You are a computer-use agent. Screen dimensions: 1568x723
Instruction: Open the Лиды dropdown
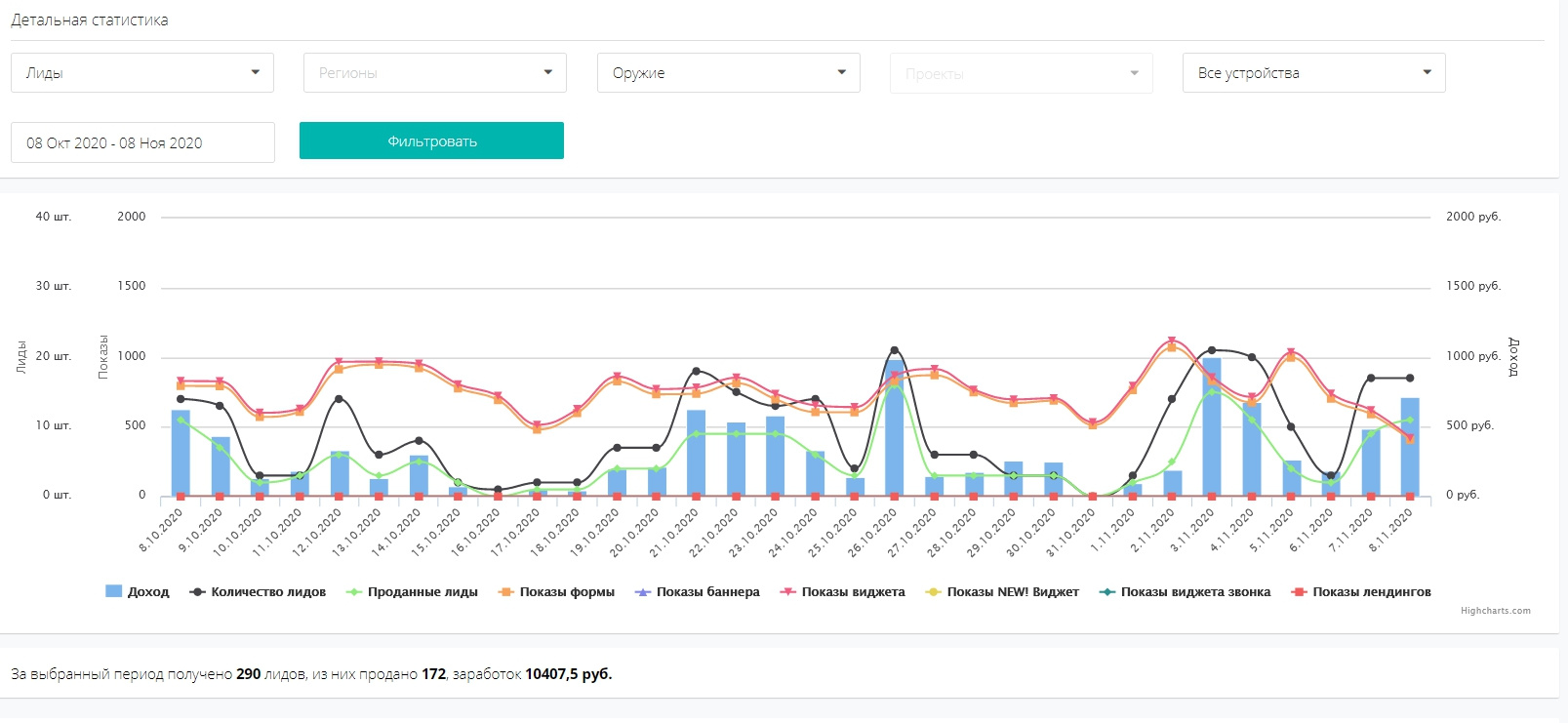coord(142,73)
